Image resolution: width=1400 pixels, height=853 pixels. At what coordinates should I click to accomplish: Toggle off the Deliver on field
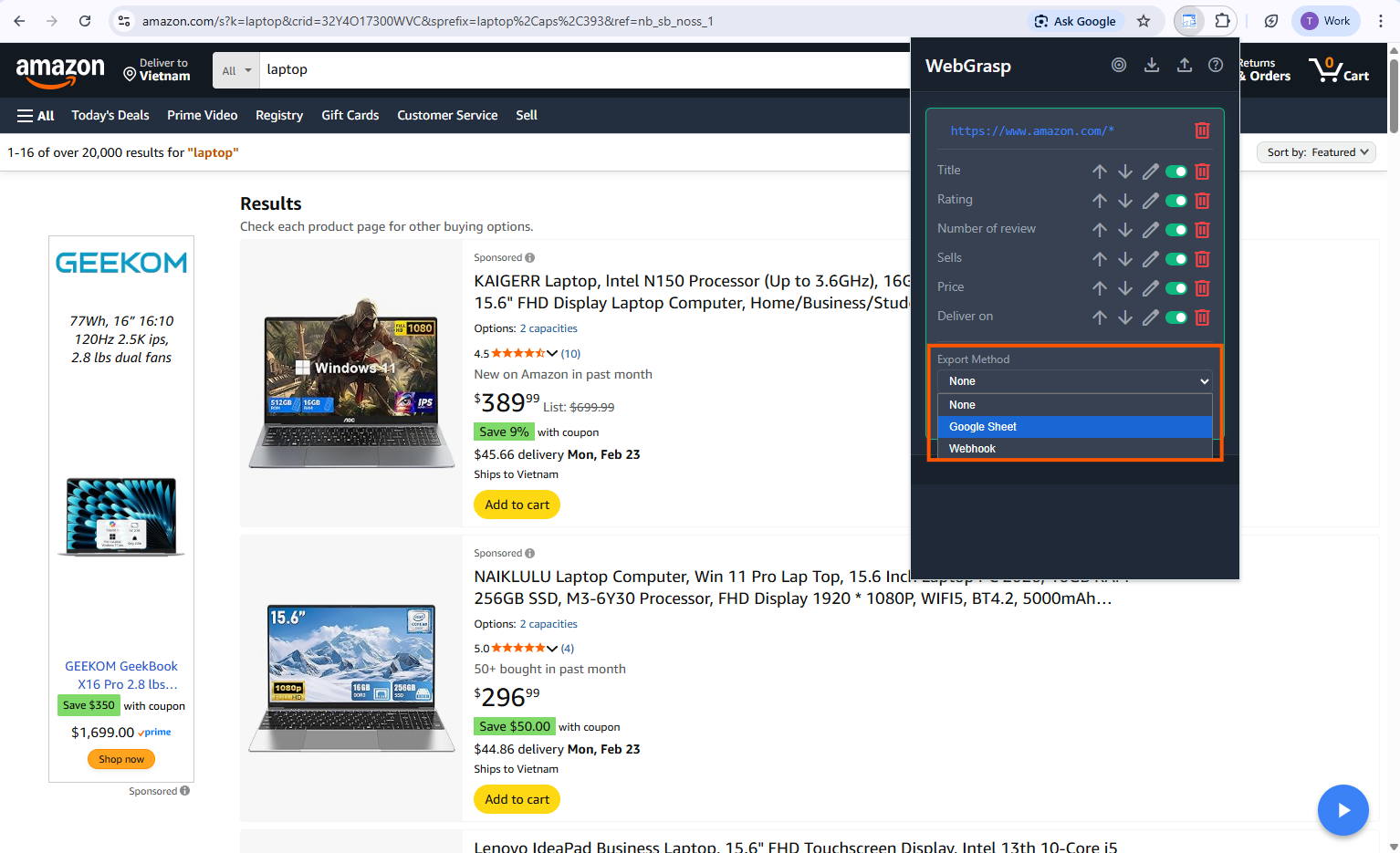pos(1175,317)
